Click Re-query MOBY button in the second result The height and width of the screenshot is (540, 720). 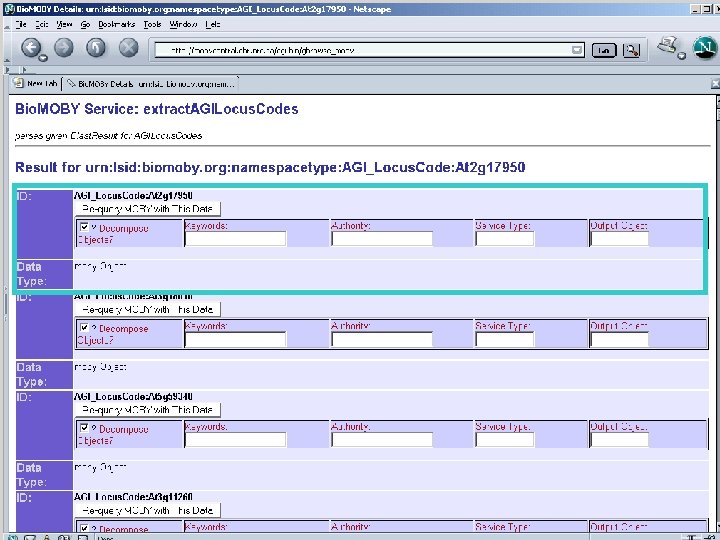[x=147, y=309]
